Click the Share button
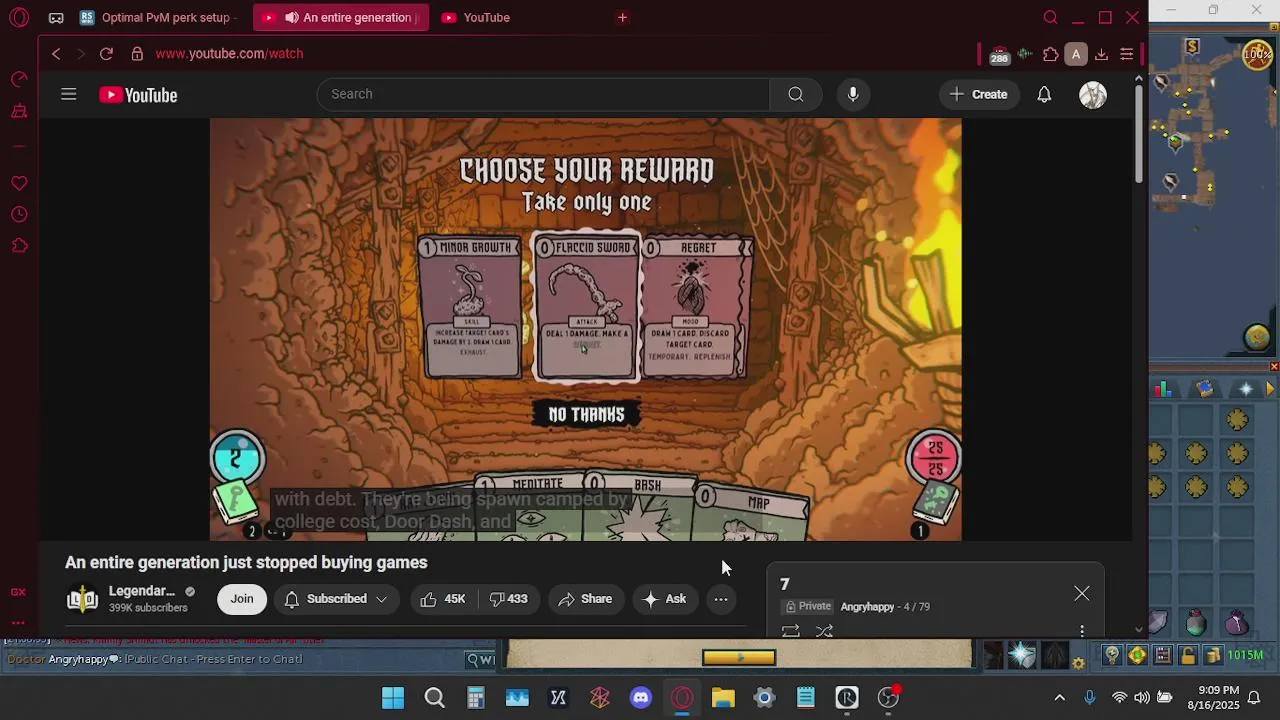1280x720 pixels. click(x=585, y=599)
